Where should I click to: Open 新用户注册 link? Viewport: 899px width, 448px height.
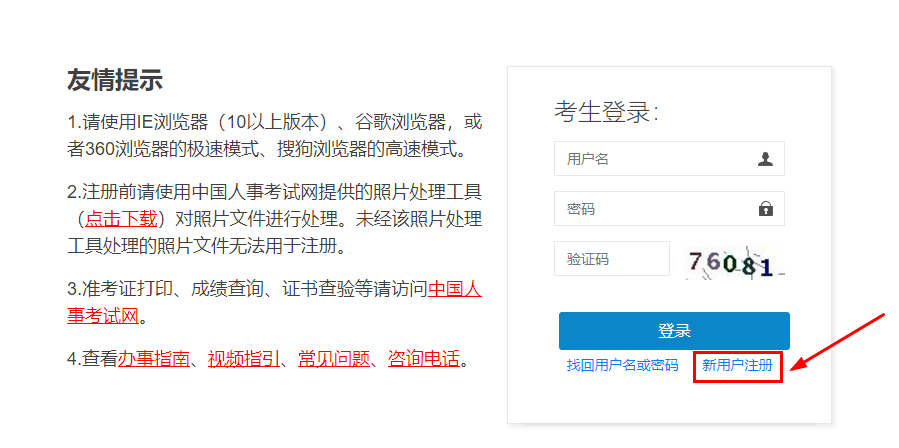tap(737, 365)
